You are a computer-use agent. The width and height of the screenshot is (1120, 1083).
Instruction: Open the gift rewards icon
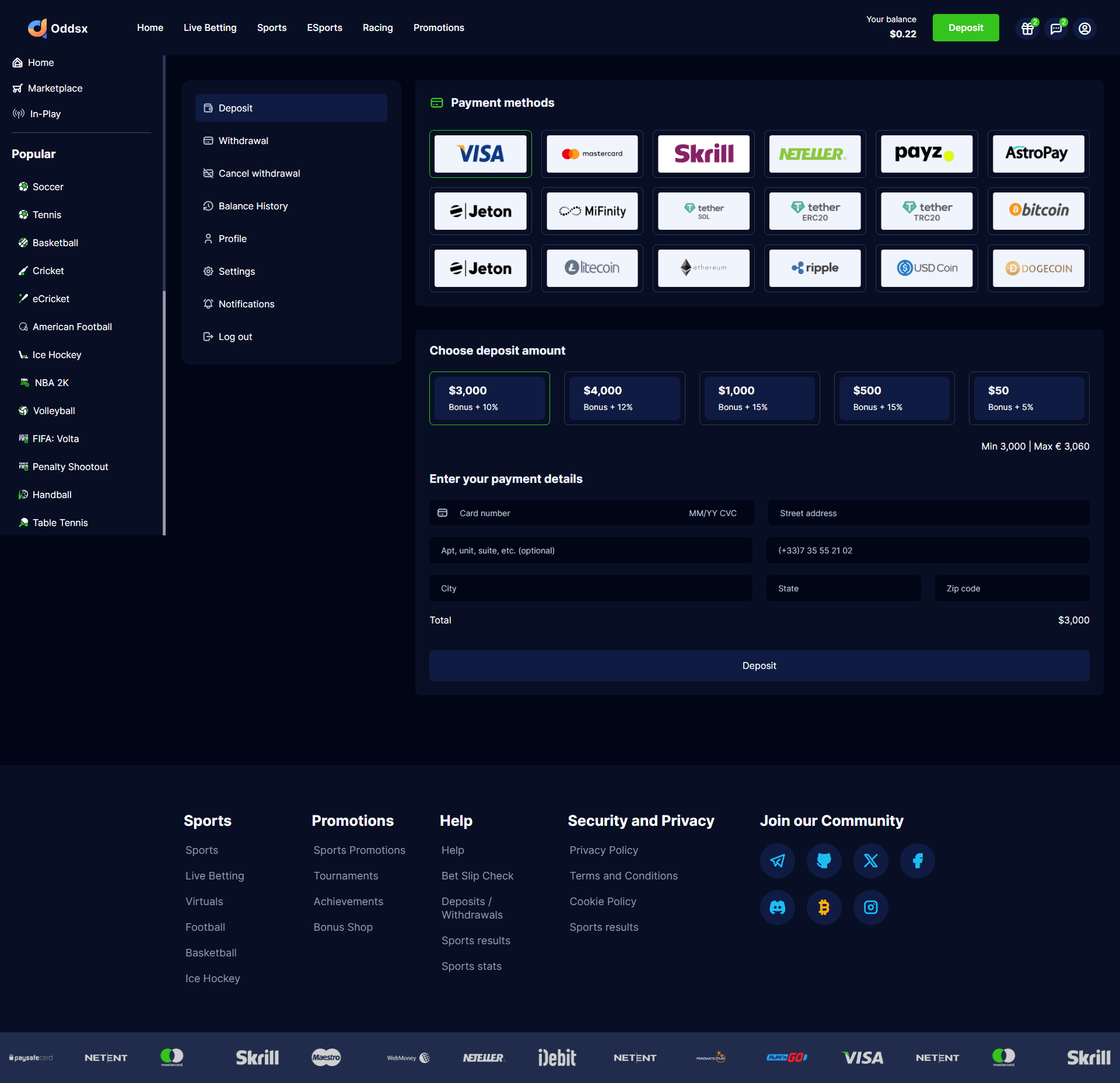point(1027,29)
